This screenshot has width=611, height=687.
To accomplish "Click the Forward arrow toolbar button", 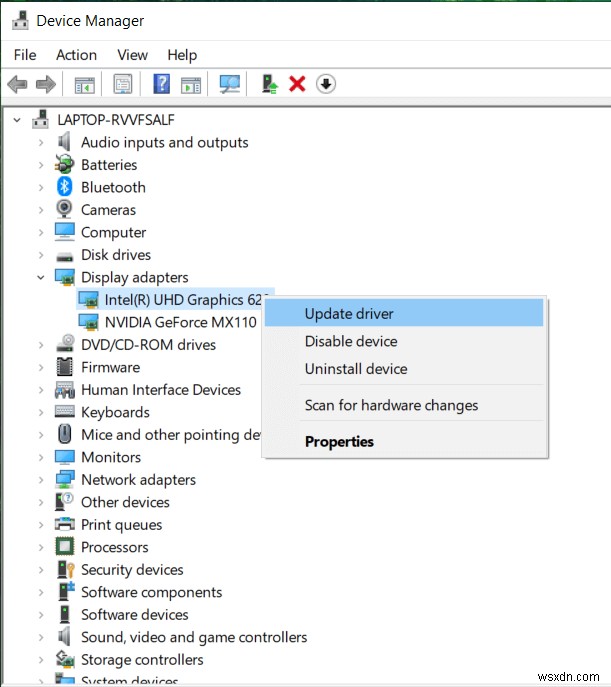I will tap(46, 84).
